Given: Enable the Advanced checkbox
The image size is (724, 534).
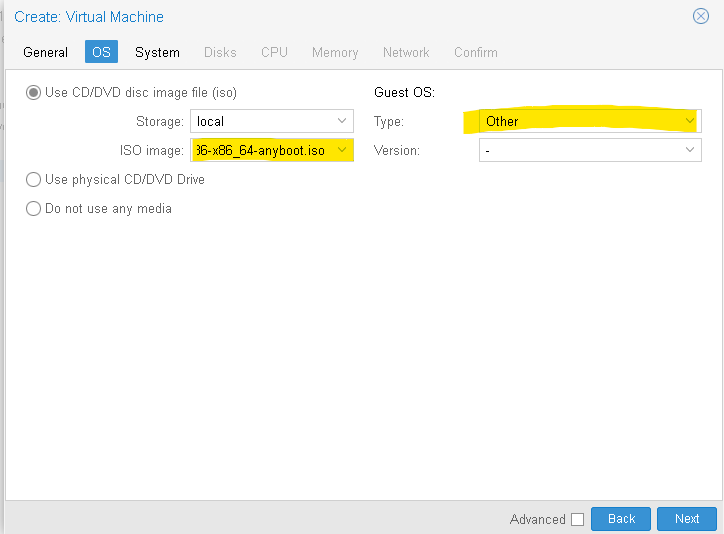Looking at the screenshot, I should 577,519.
